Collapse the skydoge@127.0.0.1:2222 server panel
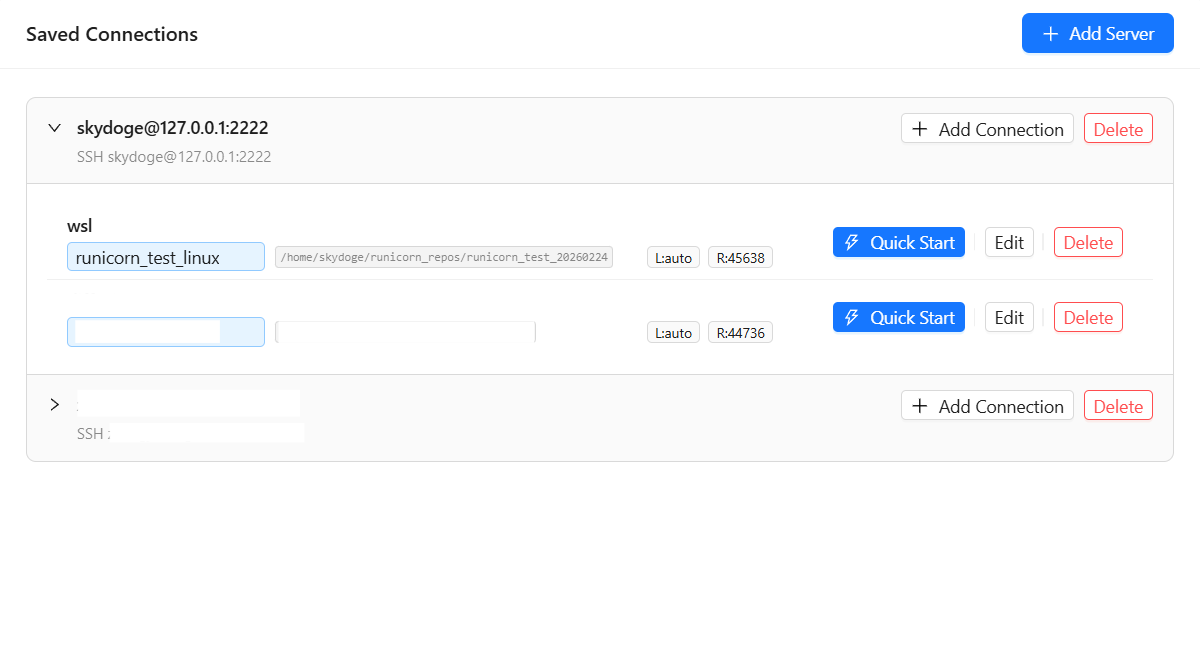 55,128
